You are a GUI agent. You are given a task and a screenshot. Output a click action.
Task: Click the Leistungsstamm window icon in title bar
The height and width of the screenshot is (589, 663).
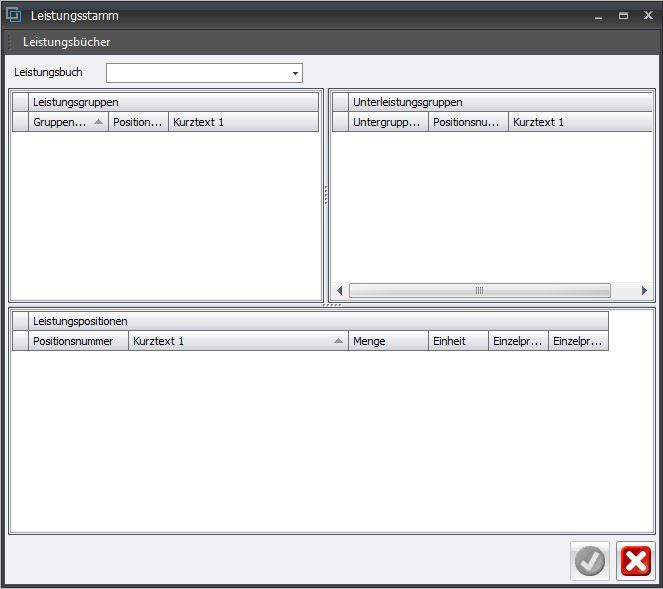coord(14,16)
